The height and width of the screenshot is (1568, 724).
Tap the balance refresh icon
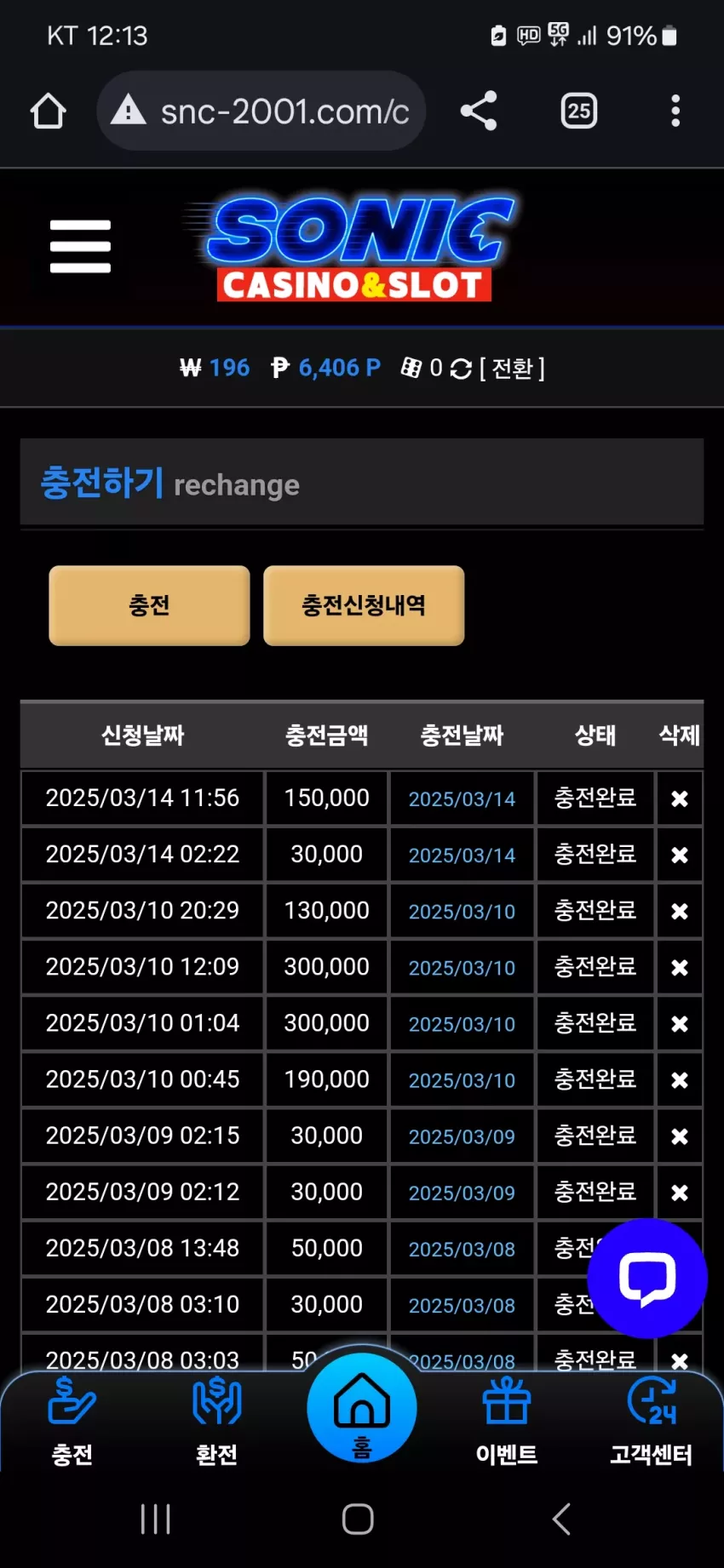click(461, 369)
